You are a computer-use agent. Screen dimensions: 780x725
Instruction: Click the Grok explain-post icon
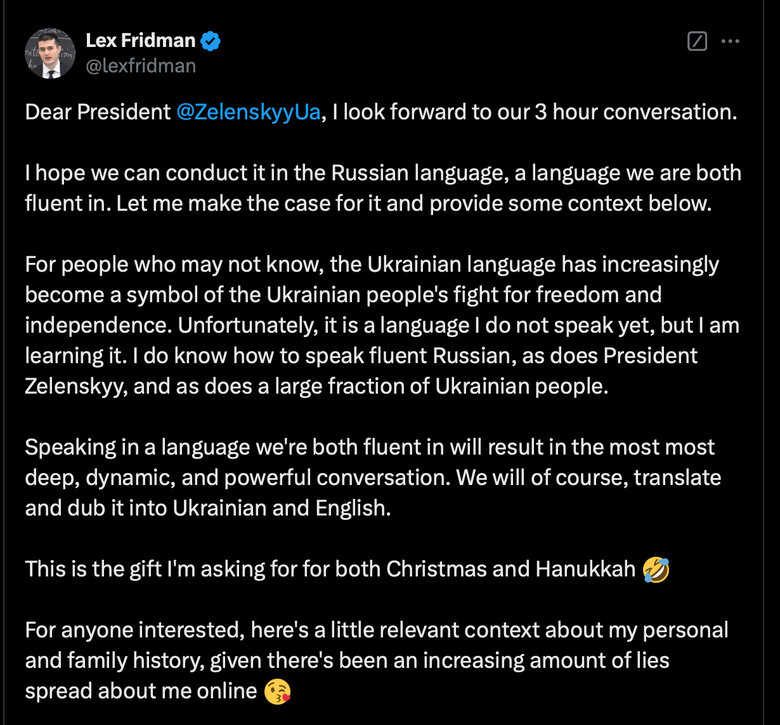pos(698,42)
